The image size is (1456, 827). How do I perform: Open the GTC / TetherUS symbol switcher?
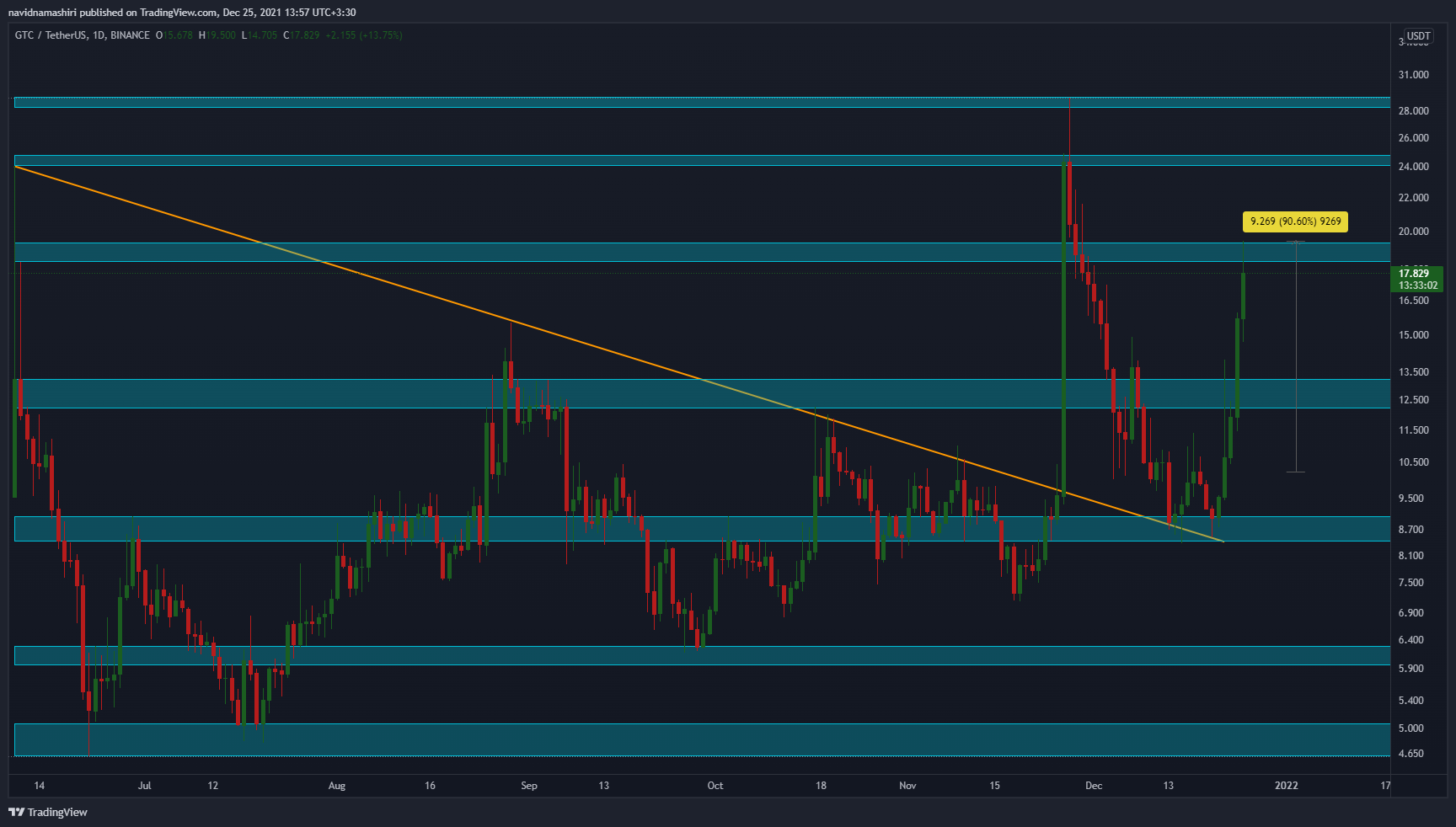point(51,35)
